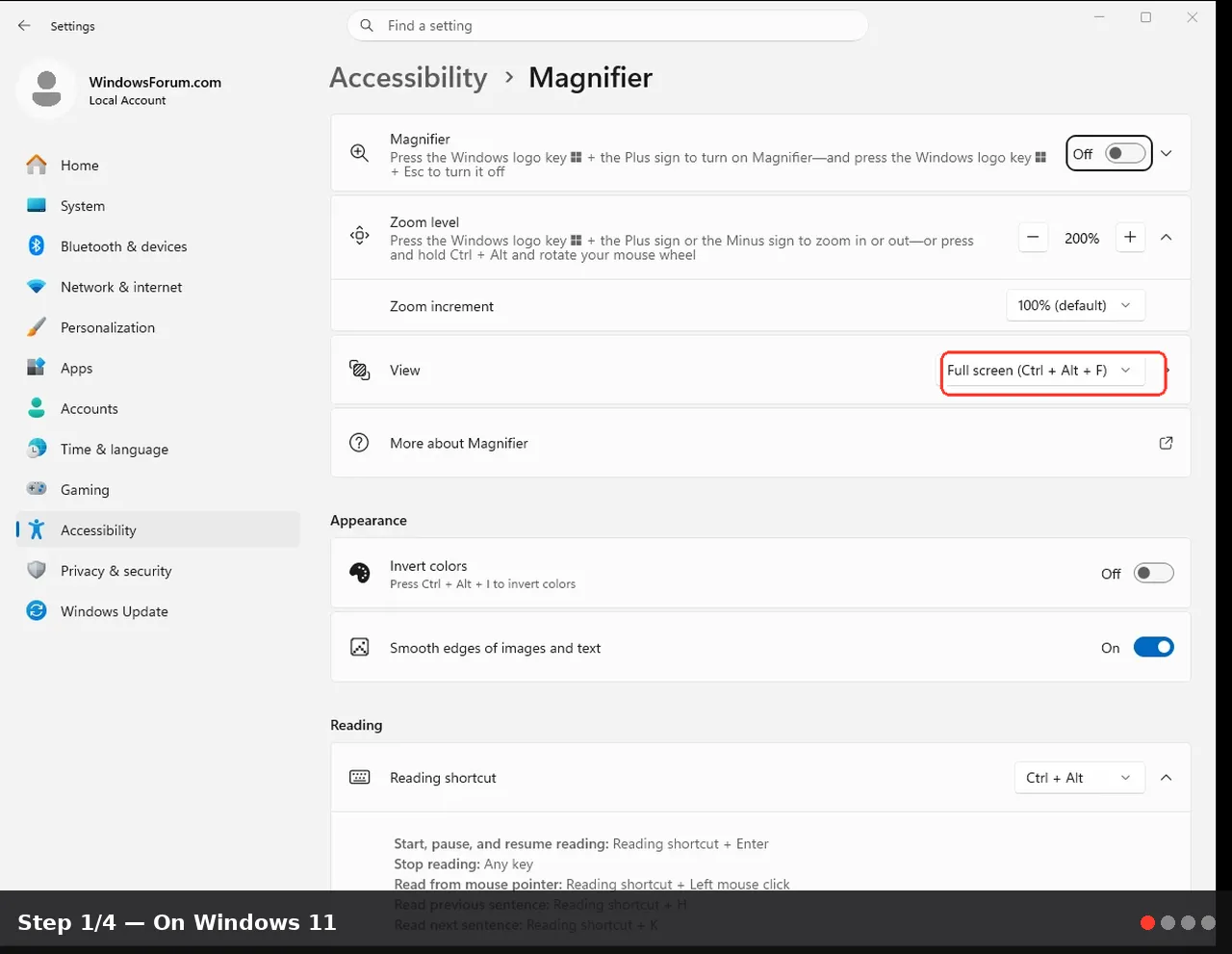Click the Accessibility breadcrumb link
1232x954 pixels.
point(408,78)
